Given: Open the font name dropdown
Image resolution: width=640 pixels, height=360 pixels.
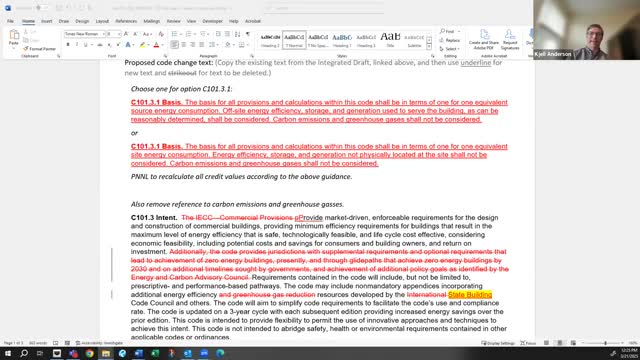Looking at the screenshot, I should (104, 34).
